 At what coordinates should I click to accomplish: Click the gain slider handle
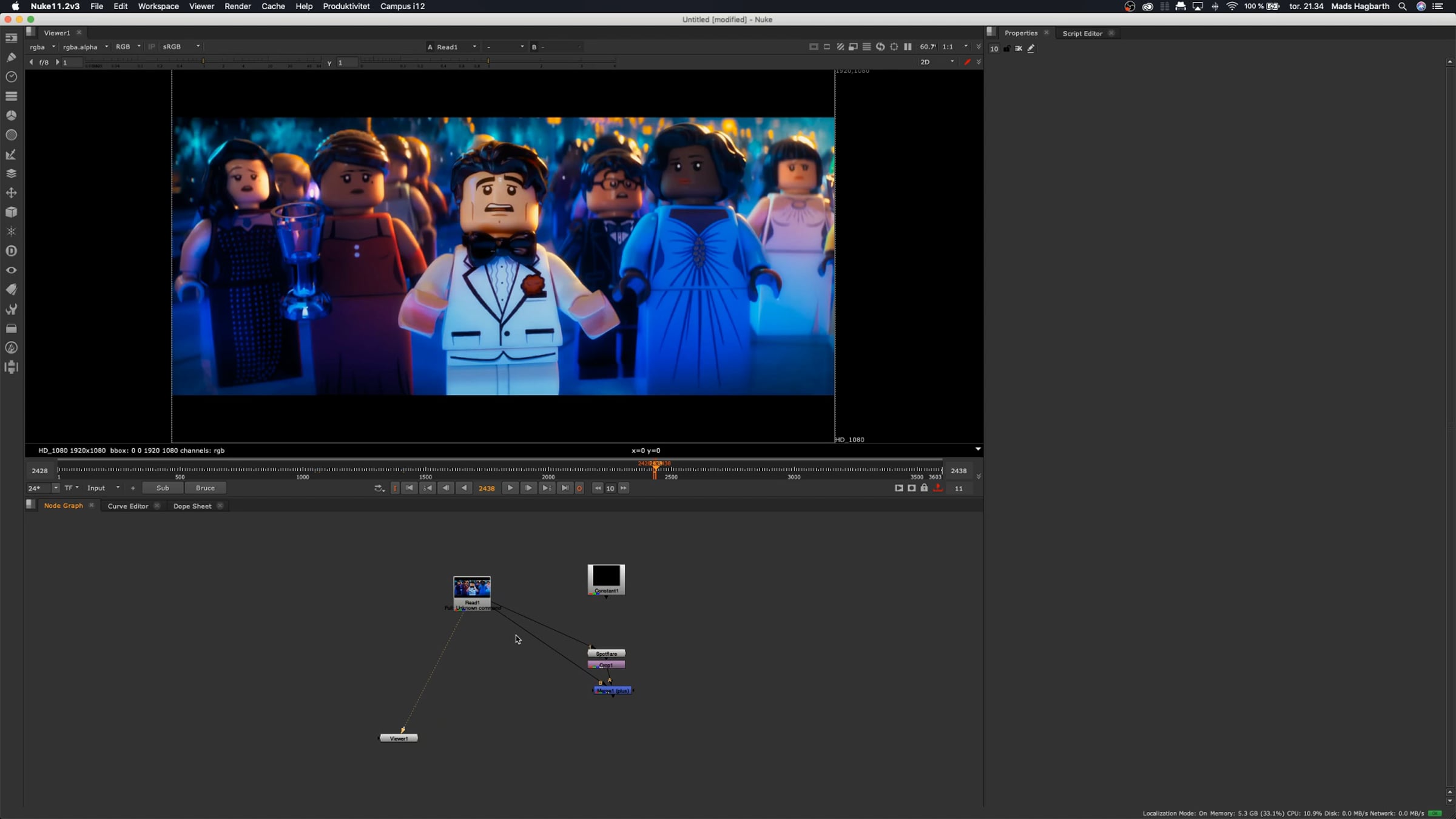203,61
